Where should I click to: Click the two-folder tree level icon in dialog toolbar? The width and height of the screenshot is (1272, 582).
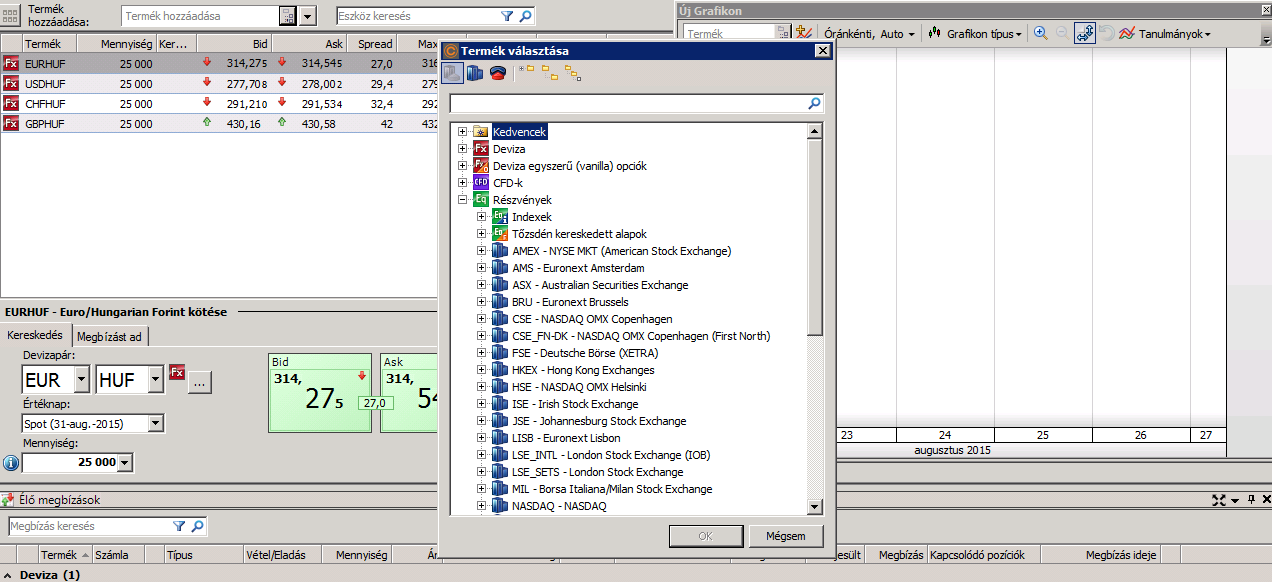point(550,72)
